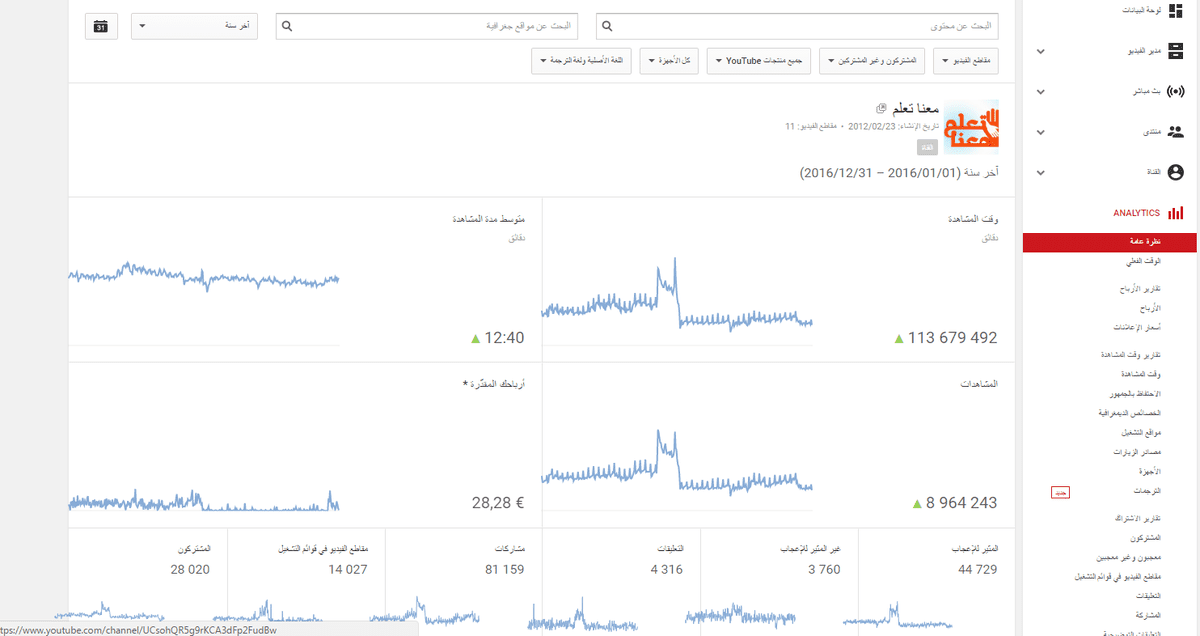
Task: Click the 8 964 243 views value
Action: [x=961, y=503]
